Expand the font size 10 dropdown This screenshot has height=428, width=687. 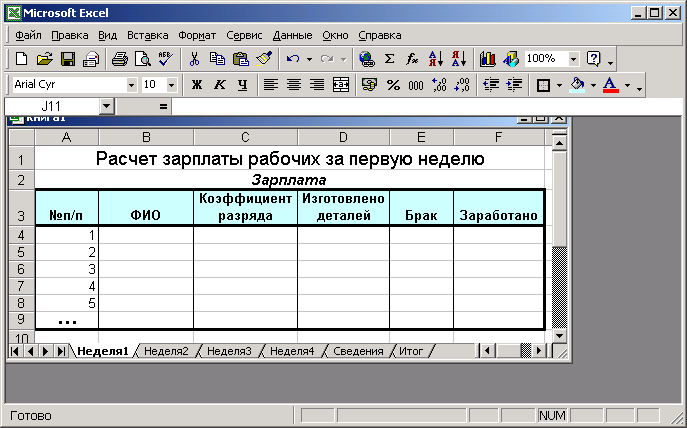point(172,85)
